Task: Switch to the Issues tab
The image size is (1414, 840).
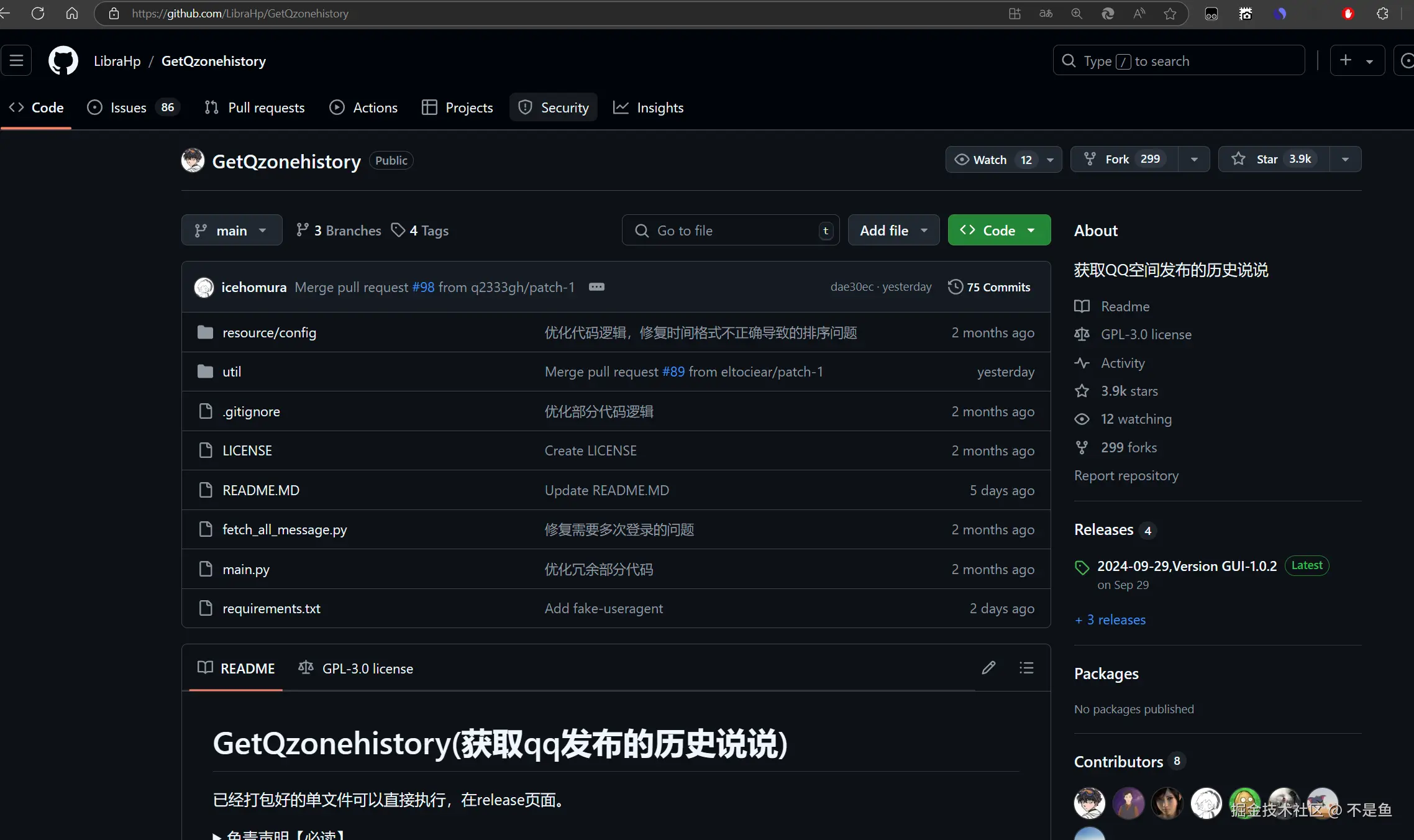Action: pos(128,107)
